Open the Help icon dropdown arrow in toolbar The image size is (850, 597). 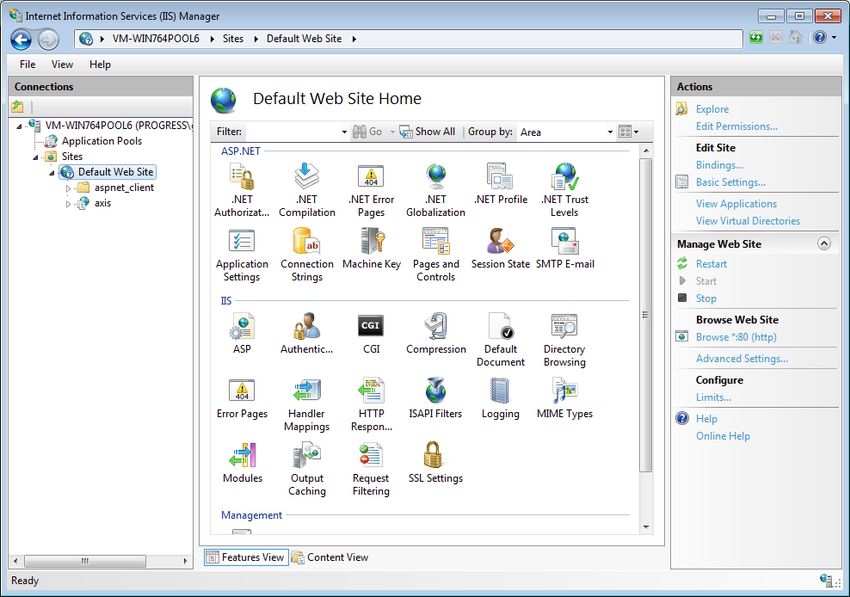(x=834, y=37)
